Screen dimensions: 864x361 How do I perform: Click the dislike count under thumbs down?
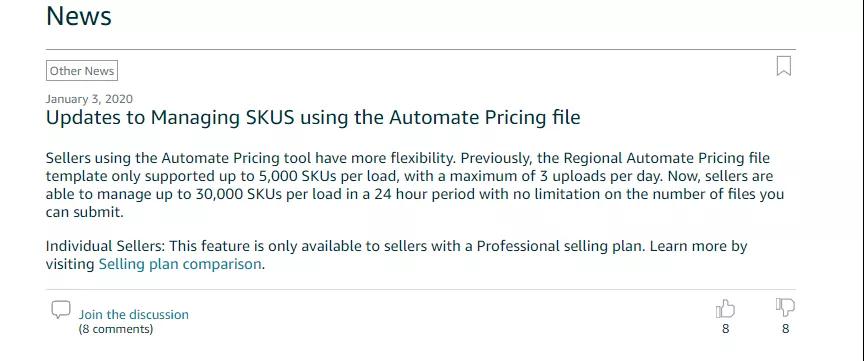(785, 329)
